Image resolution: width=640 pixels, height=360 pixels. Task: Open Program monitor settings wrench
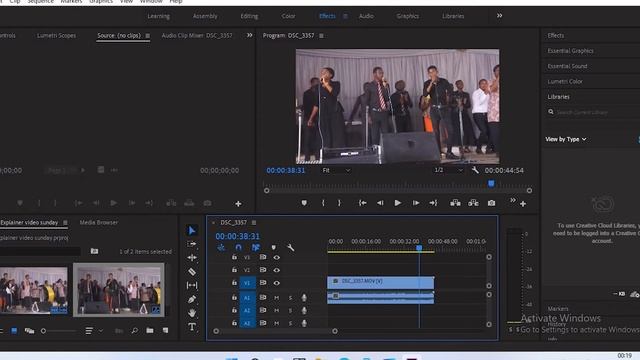click(x=475, y=170)
